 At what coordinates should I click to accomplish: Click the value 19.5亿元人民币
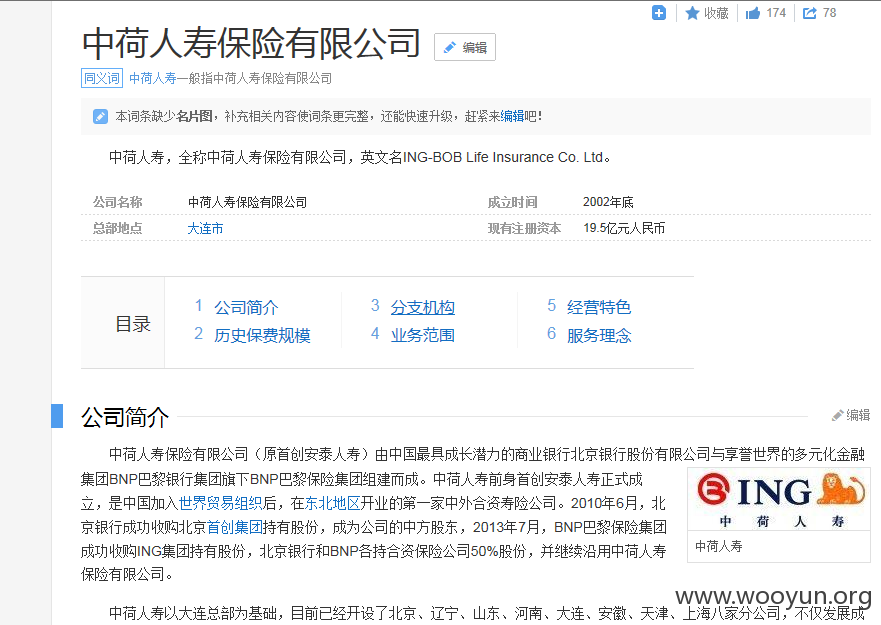(624, 228)
